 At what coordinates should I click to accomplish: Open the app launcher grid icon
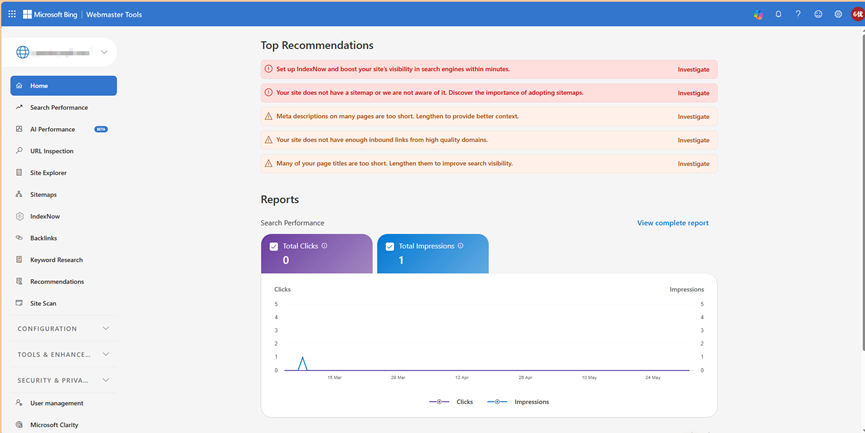click(x=12, y=14)
